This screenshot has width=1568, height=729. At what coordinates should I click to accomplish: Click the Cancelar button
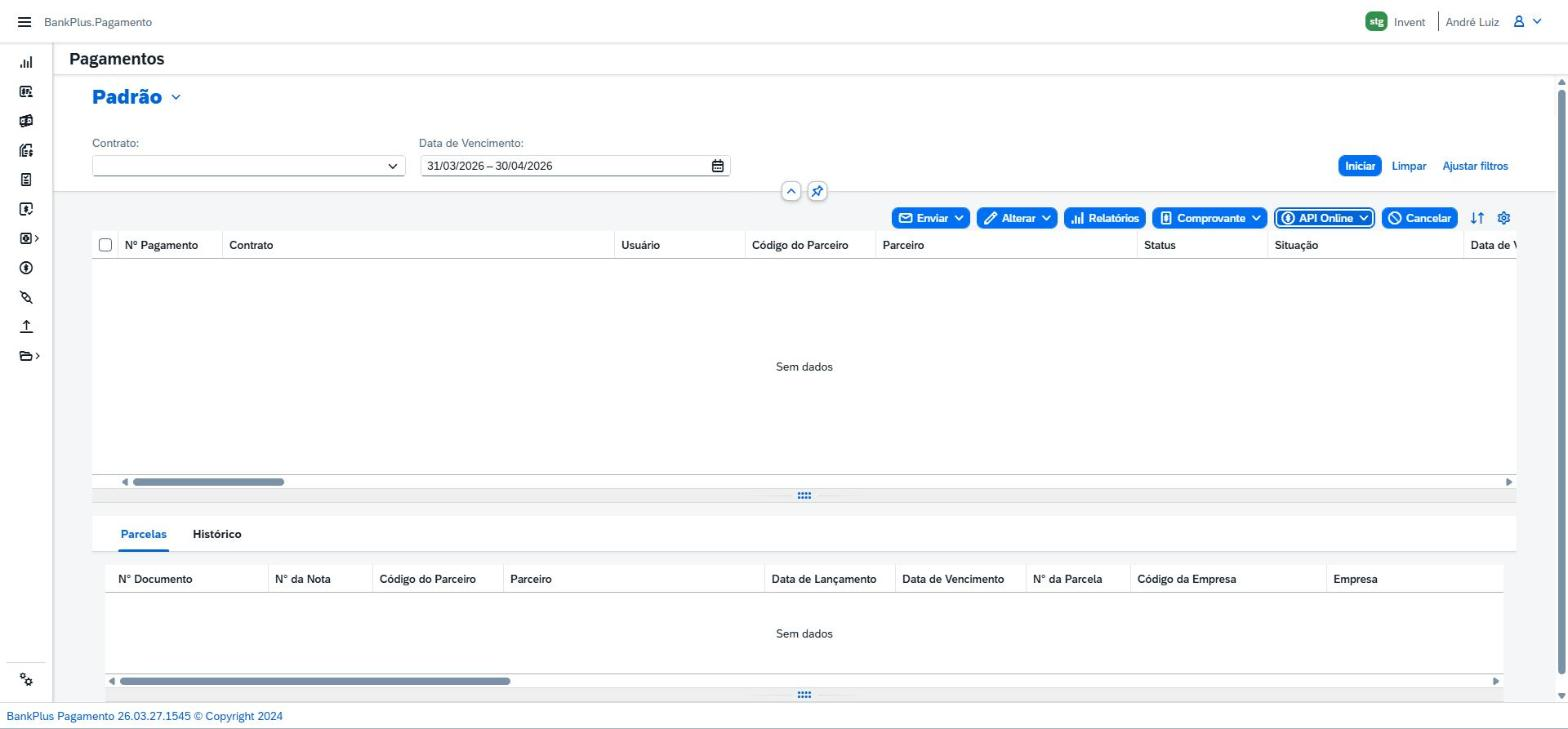coord(1419,218)
